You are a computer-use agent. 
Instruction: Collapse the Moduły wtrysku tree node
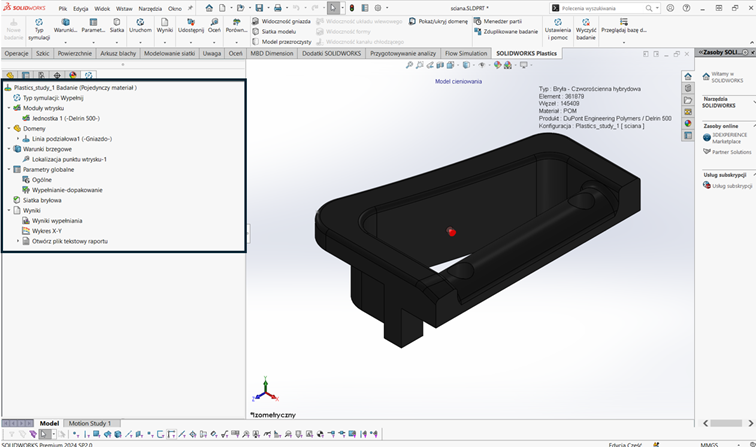click(x=8, y=108)
